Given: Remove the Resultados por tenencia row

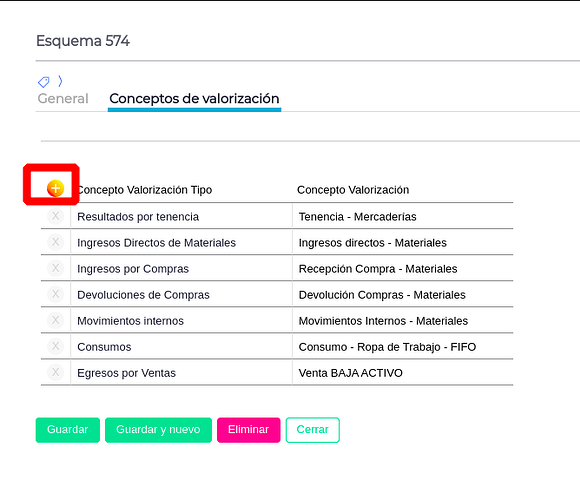Looking at the screenshot, I should point(55,216).
